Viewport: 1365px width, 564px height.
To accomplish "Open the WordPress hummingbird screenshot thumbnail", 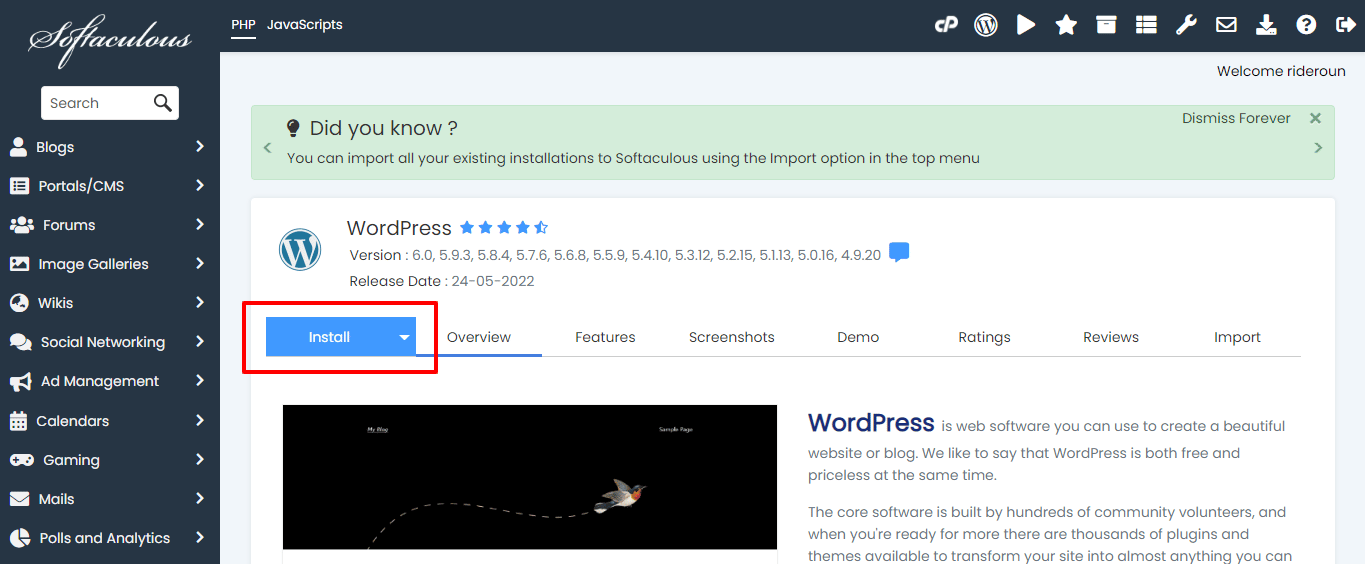I will tap(530, 477).
